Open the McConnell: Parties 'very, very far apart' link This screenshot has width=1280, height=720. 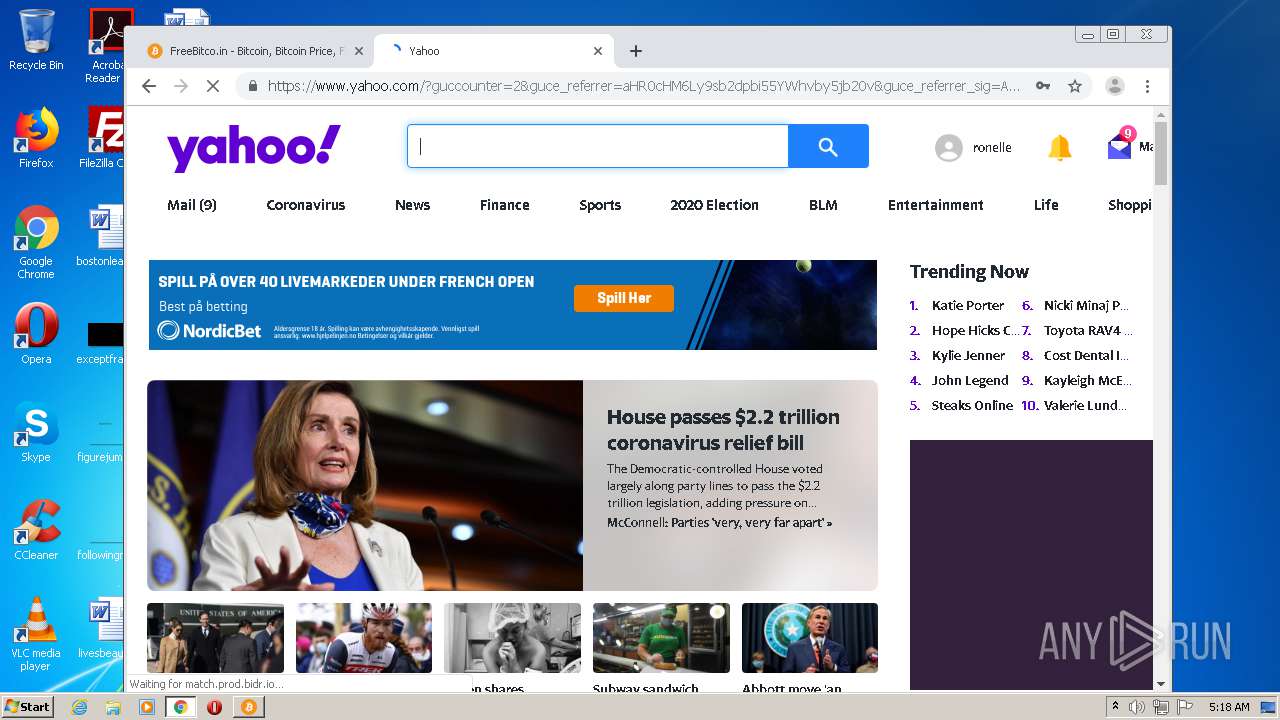coord(719,523)
